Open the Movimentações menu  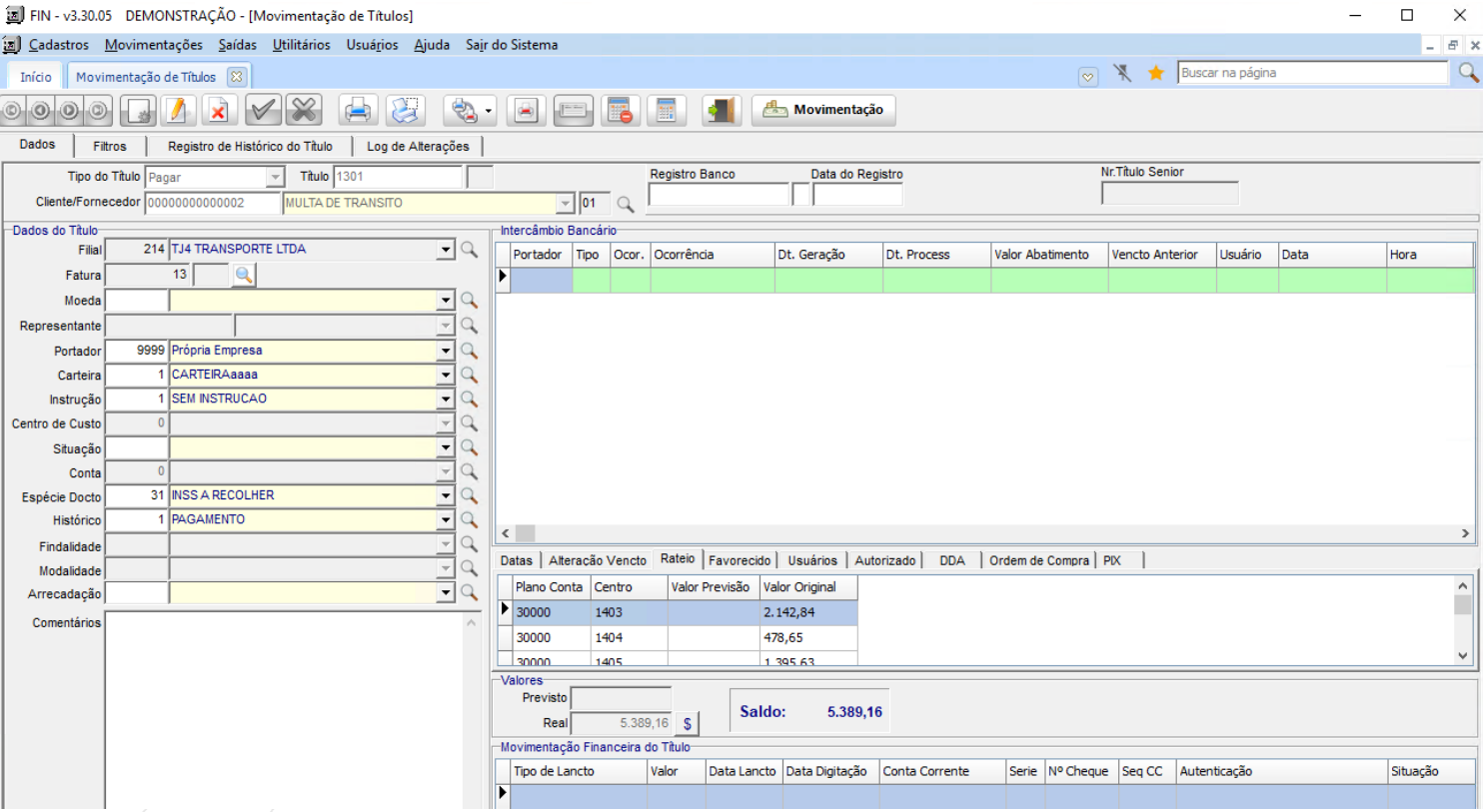point(153,45)
